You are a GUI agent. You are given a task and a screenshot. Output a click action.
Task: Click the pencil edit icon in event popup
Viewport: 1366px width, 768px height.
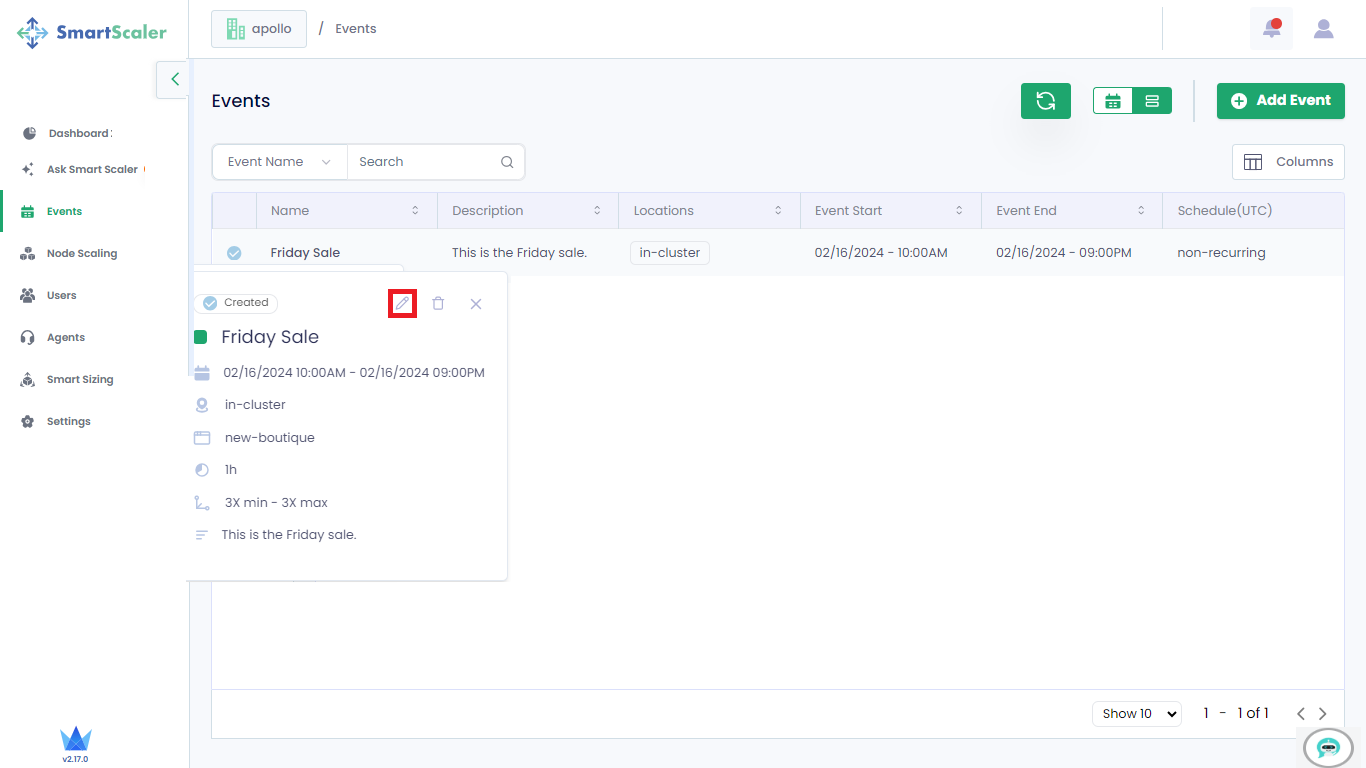[402, 303]
